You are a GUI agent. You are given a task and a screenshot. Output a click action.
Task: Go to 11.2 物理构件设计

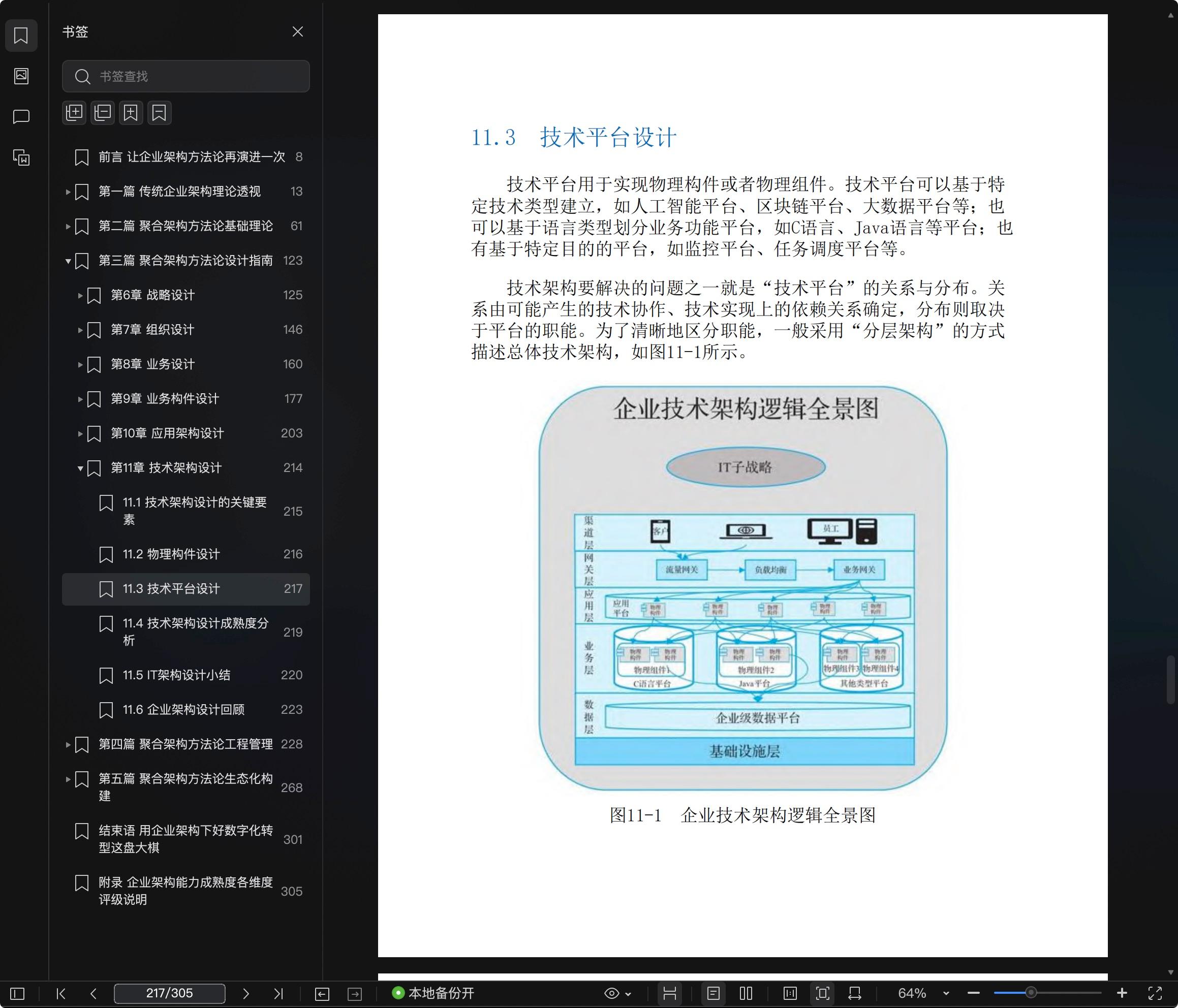(186, 554)
